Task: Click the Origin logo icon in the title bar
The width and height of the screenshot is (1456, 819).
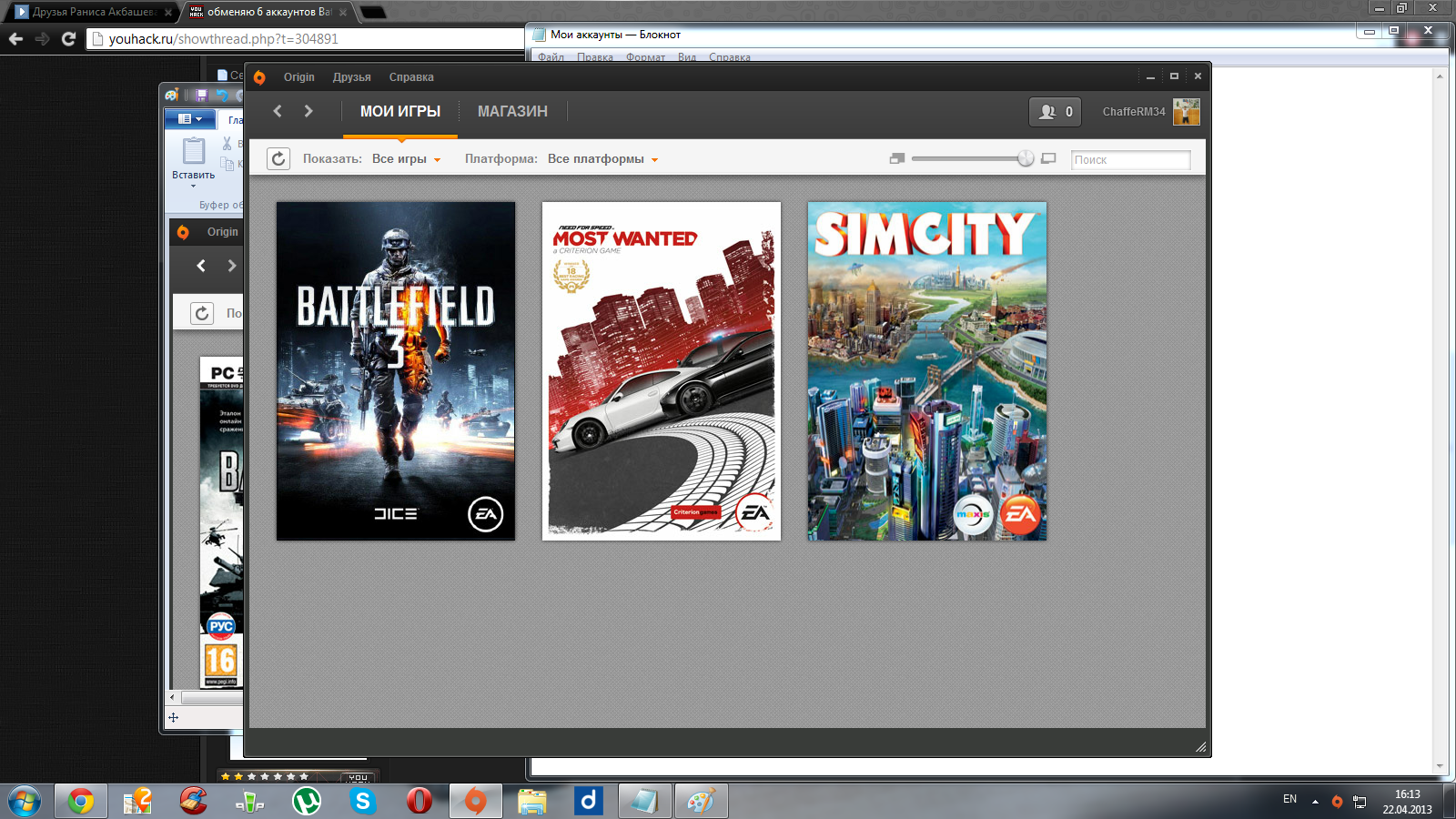Action: (x=259, y=77)
